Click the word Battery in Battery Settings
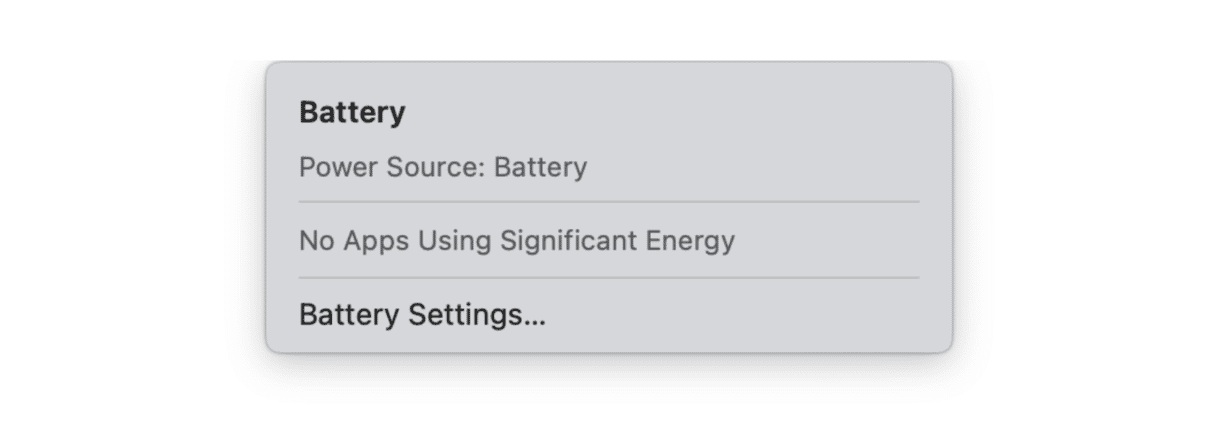This screenshot has width=1215, height=442. point(349,315)
